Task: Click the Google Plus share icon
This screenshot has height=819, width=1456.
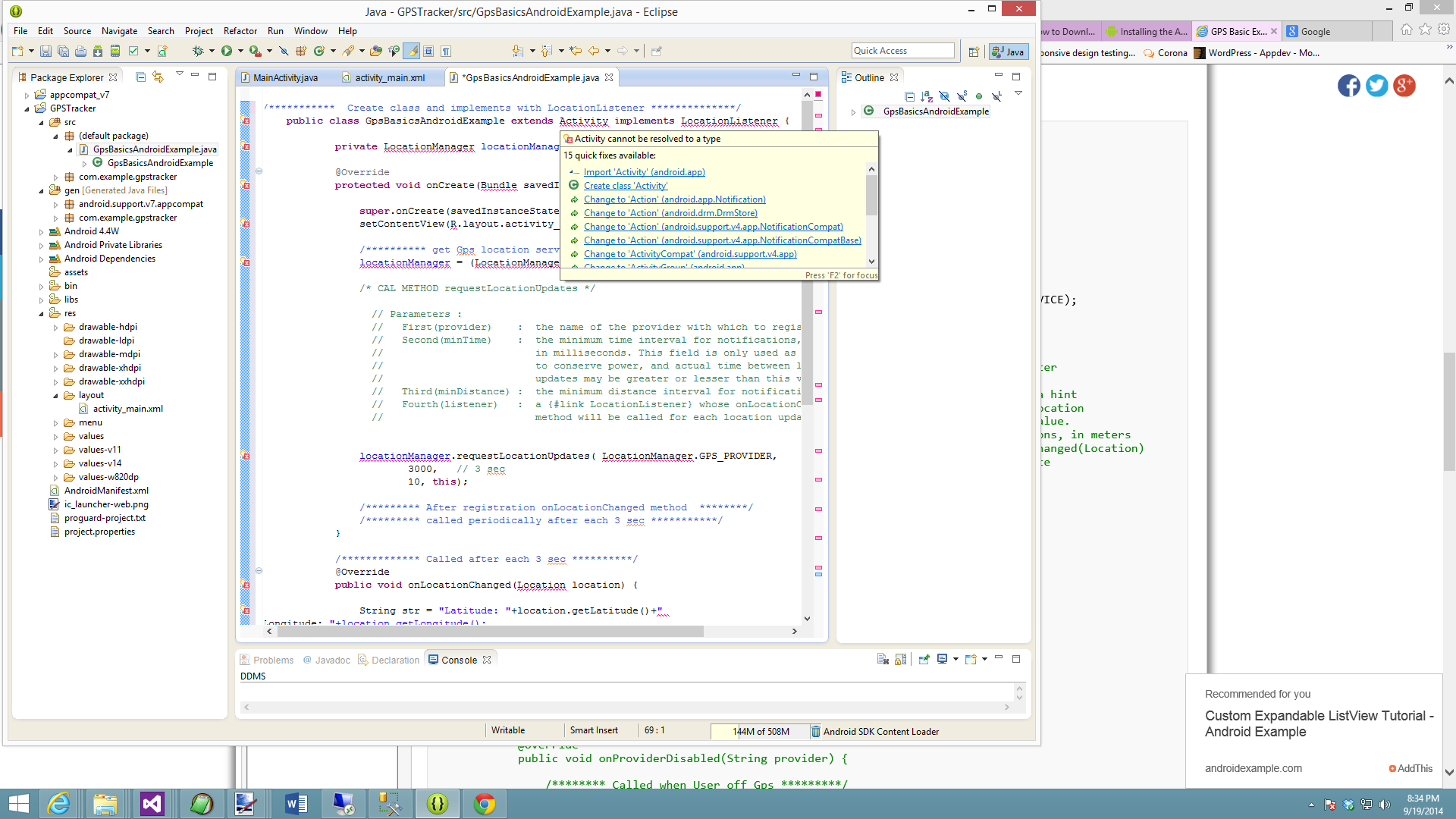Action: (x=1404, y=86)
